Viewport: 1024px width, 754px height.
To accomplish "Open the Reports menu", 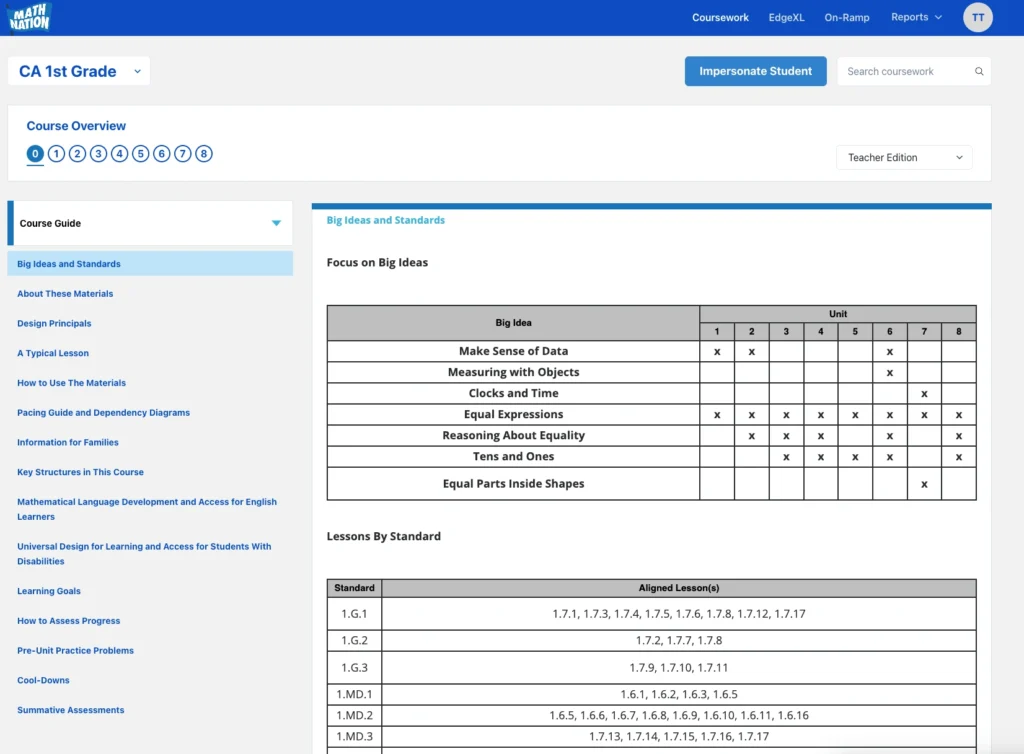I will [x=916, y=17].
